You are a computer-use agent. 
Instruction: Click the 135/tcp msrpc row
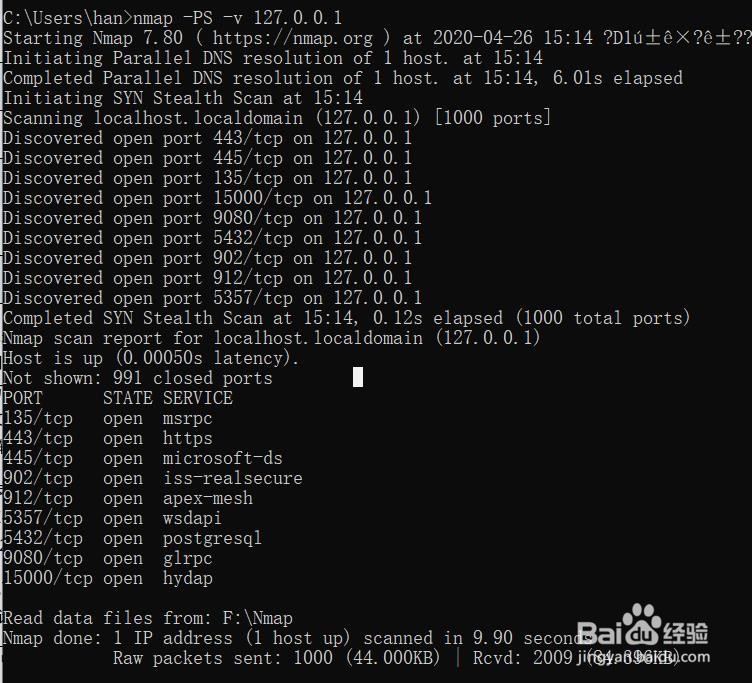click(x=108, y=418)
